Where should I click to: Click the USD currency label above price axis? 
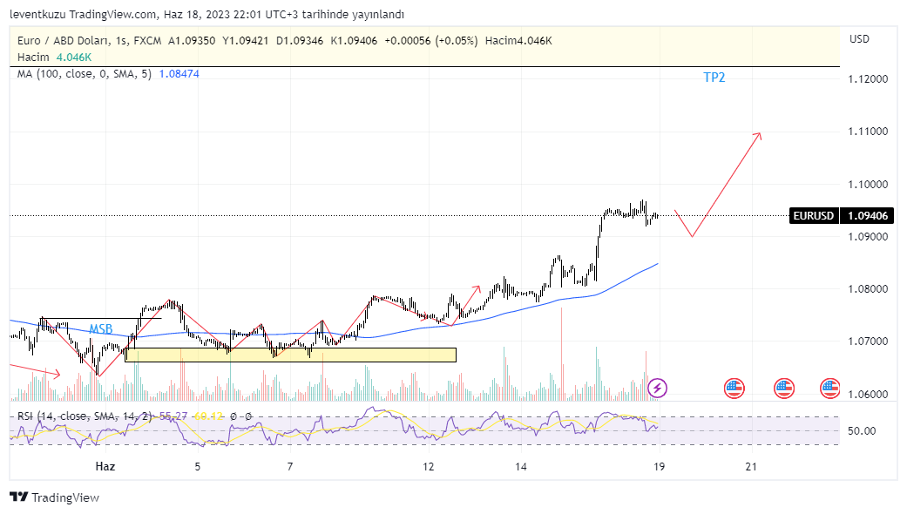858,39
